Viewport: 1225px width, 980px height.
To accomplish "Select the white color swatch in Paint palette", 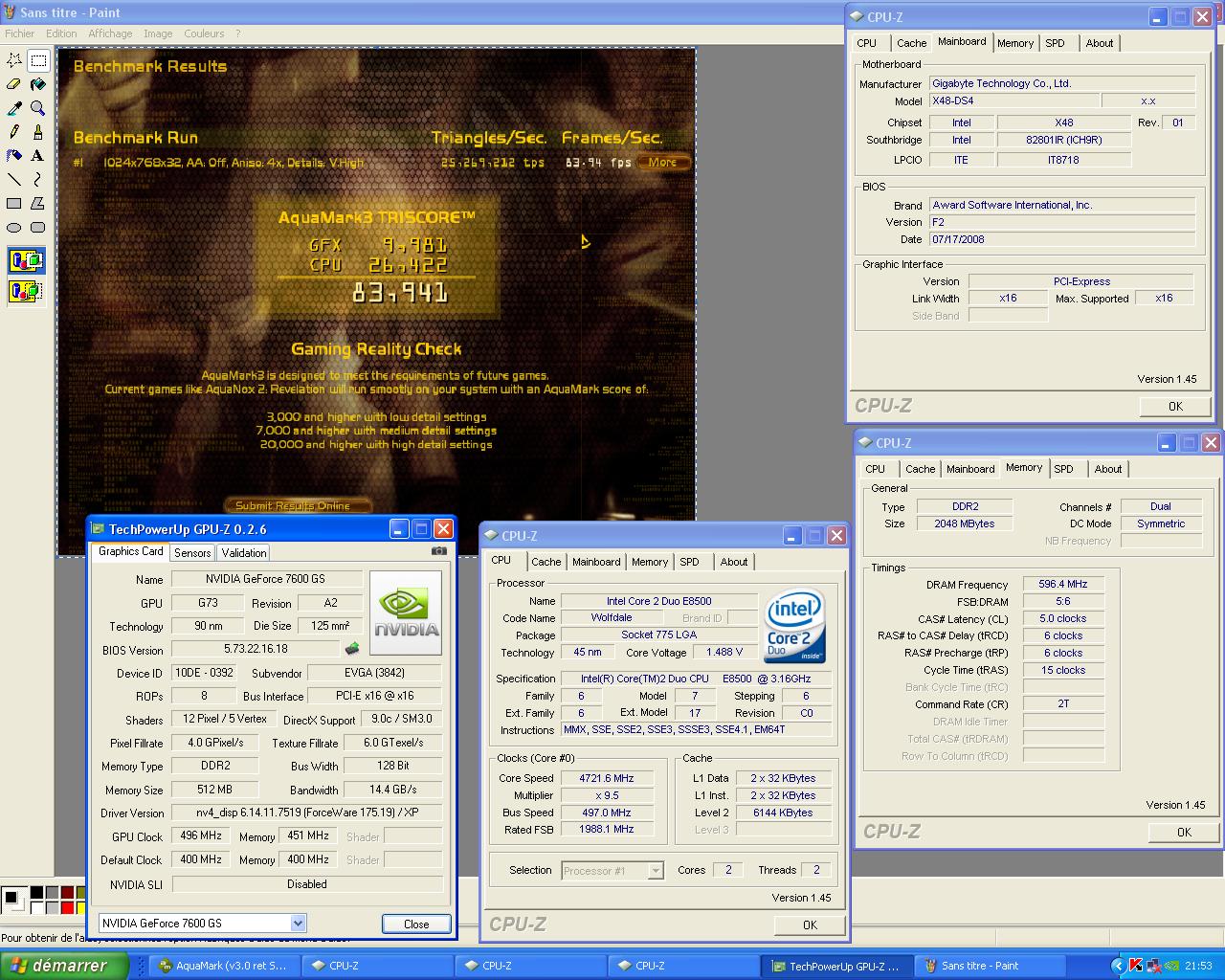I will 36,907.
